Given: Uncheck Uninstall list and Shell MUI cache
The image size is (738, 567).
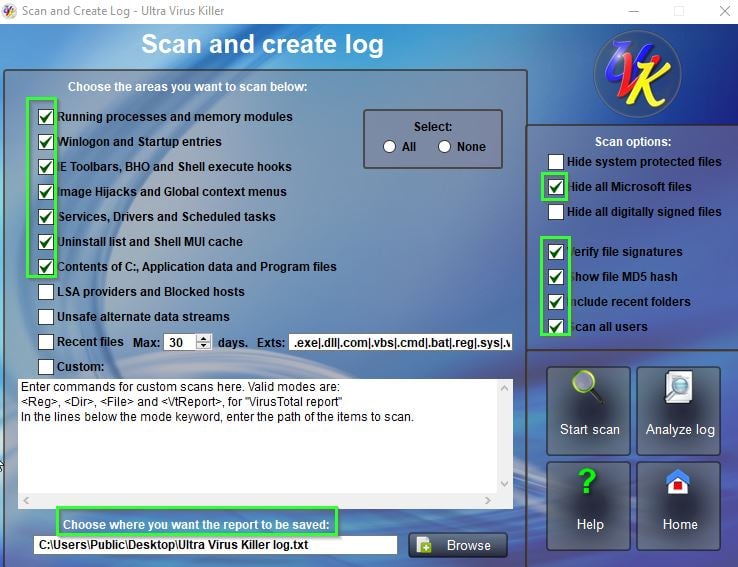Looking at the screenshot, I should click(x=46, y=241).
